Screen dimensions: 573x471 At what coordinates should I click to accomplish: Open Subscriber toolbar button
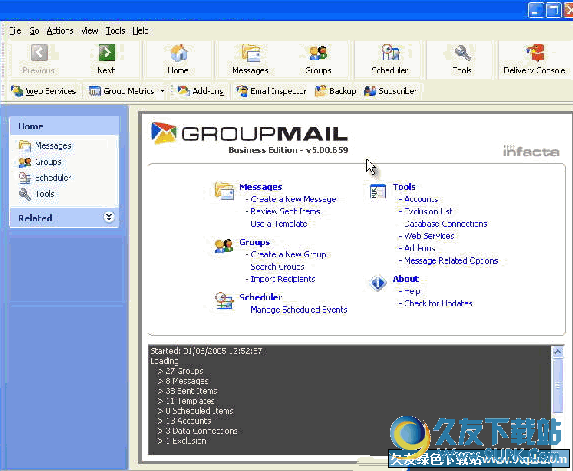tap(390, 91)
